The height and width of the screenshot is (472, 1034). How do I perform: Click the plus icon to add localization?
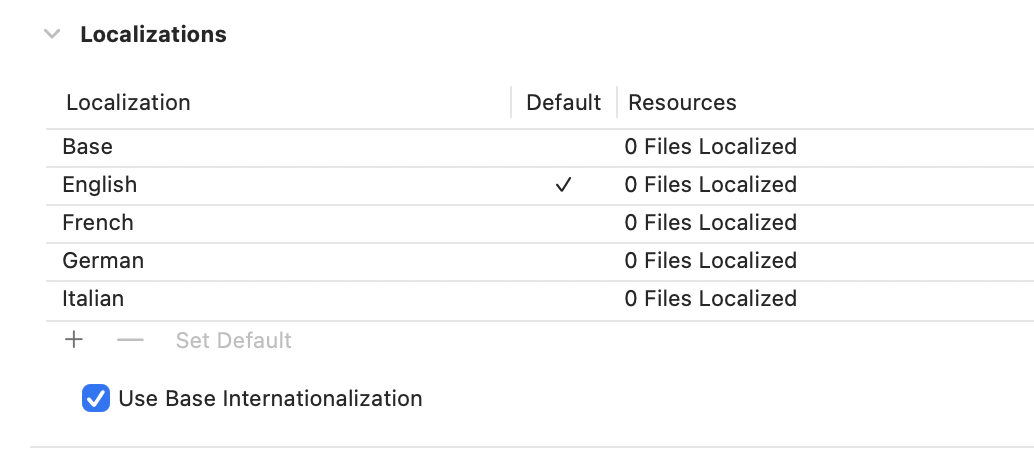[74, 340]
